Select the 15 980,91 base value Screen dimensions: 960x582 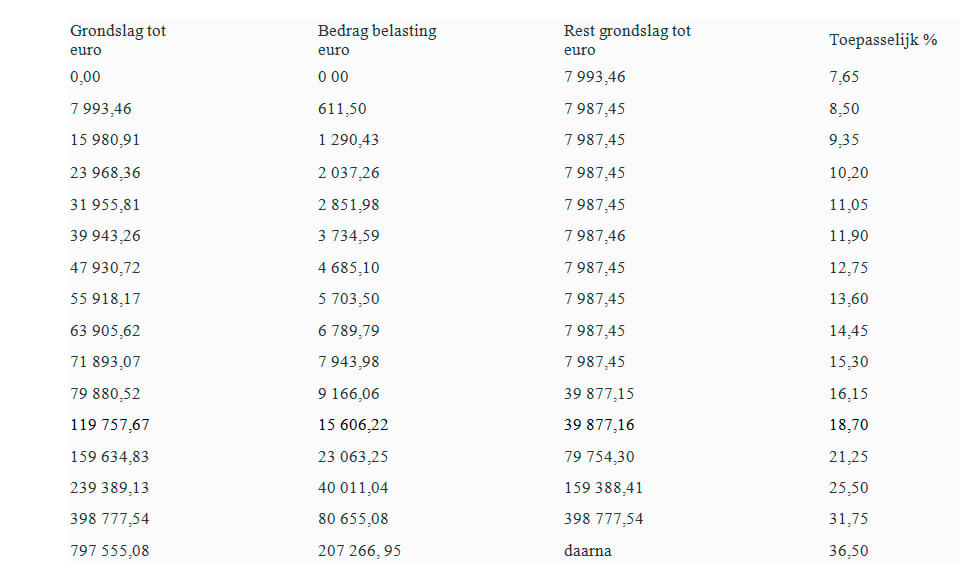click(105, 140)
